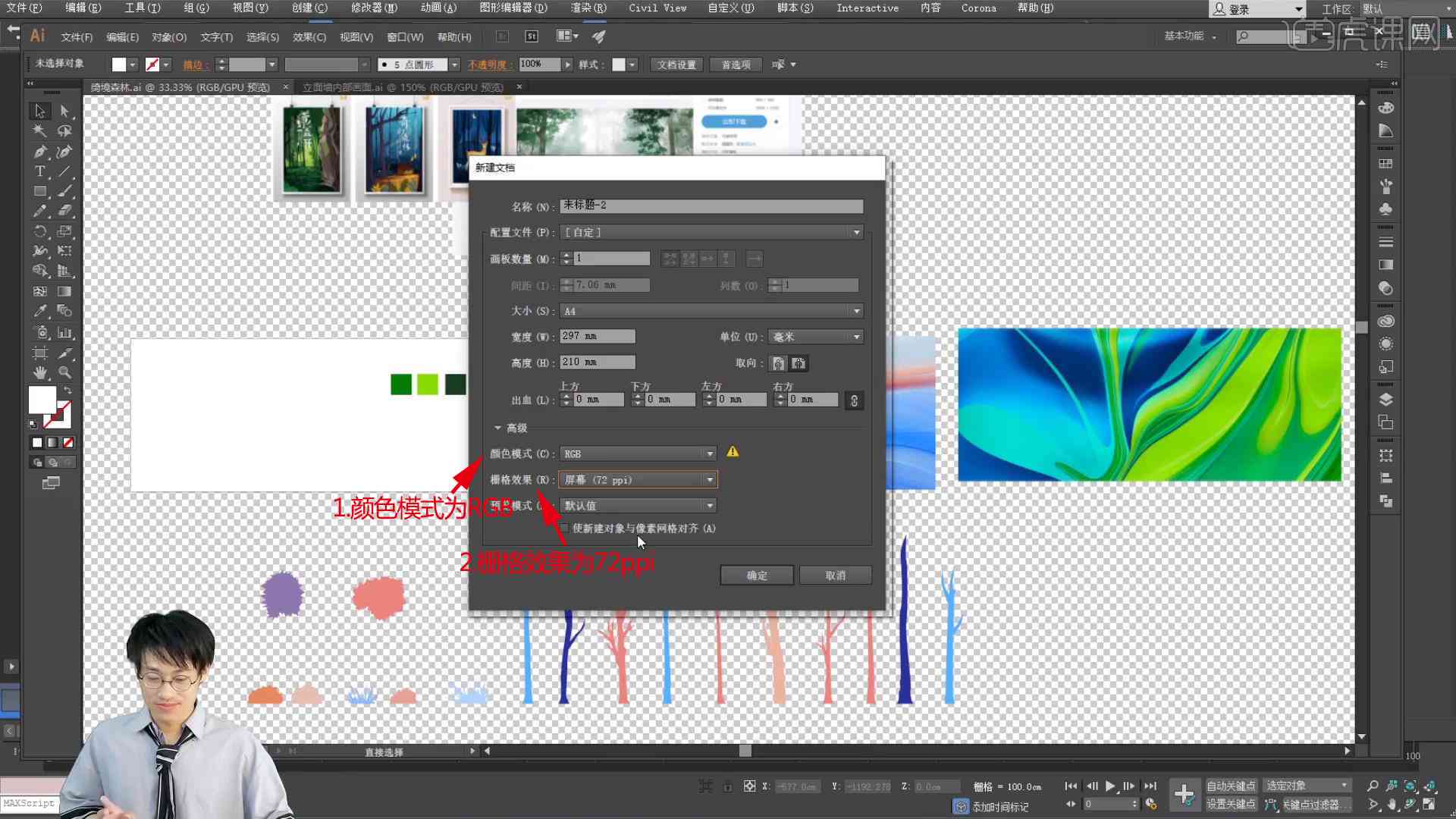Image resolution: width=1456 pixels, height=819 pixels.
Task: Select the Selection tool in Illustrator toolbar
Action: (x=39, y=111)
